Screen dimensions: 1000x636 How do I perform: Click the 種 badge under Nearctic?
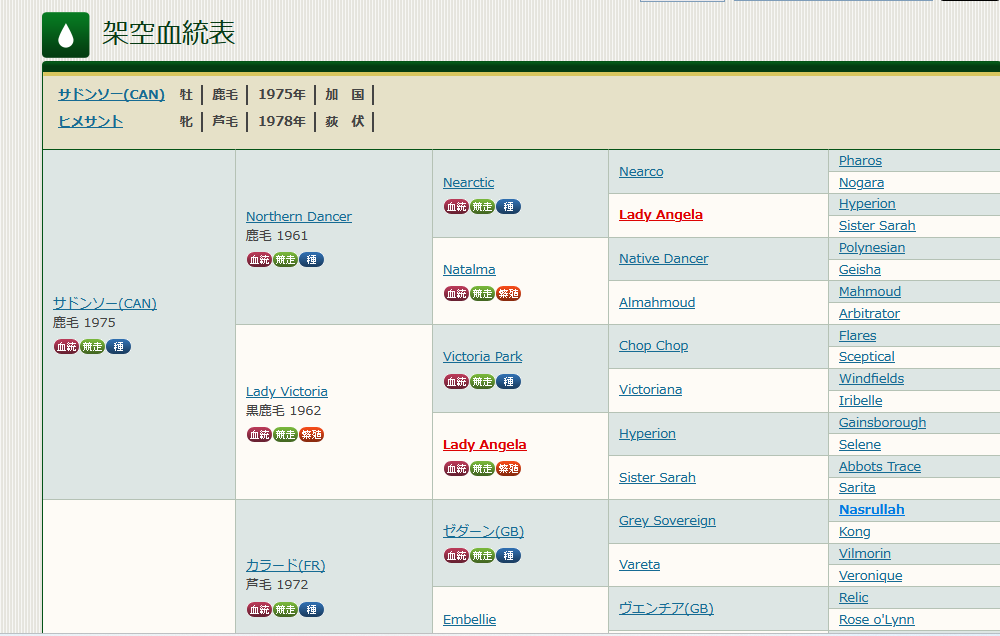(508, 207)
